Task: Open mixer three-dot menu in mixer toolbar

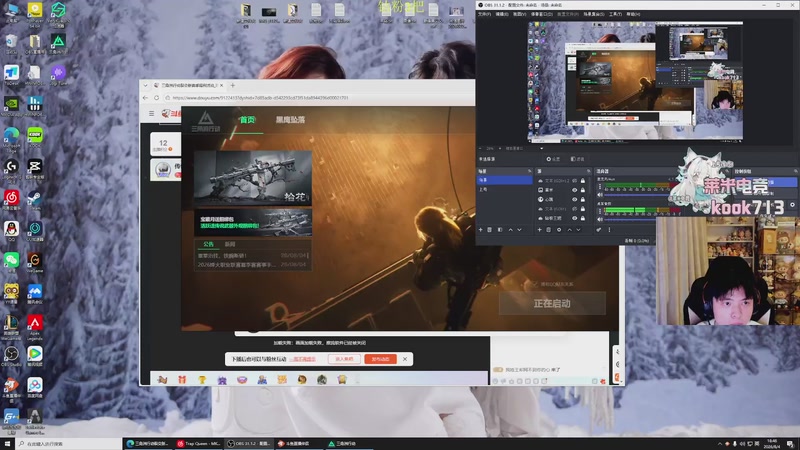Action: (x=609, y=230)
